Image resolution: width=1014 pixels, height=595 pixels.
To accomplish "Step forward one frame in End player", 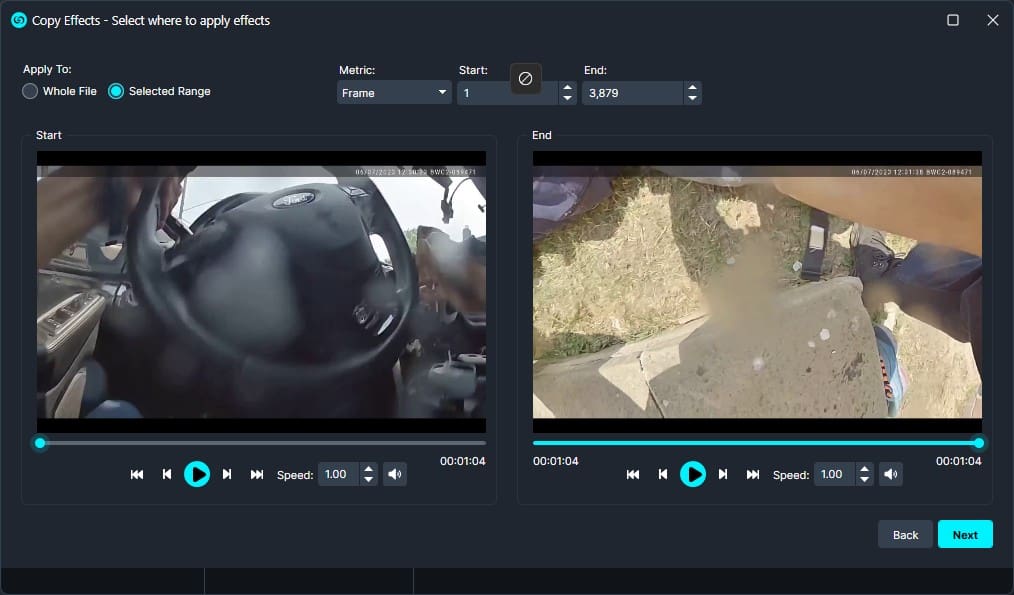I will pos(723,474).
